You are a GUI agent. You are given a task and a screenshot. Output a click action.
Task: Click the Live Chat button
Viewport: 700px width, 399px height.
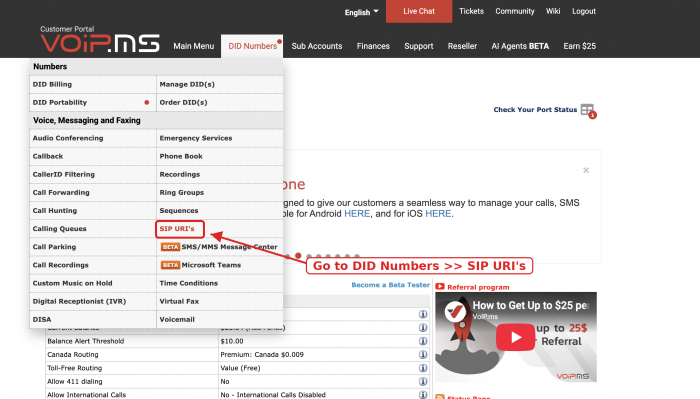pos(419,11)
